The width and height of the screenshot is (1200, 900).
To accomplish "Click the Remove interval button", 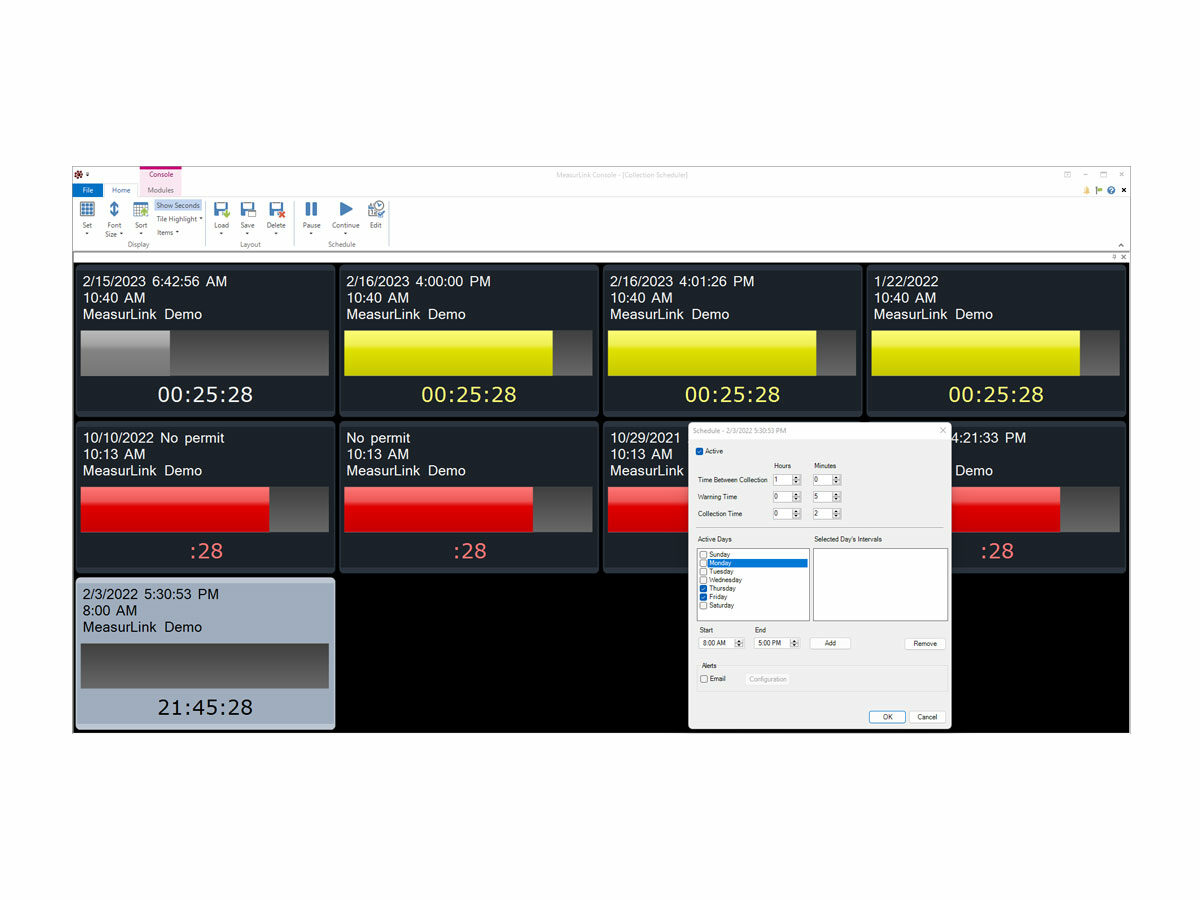I will pyautogui.click(x=925, y=643).
